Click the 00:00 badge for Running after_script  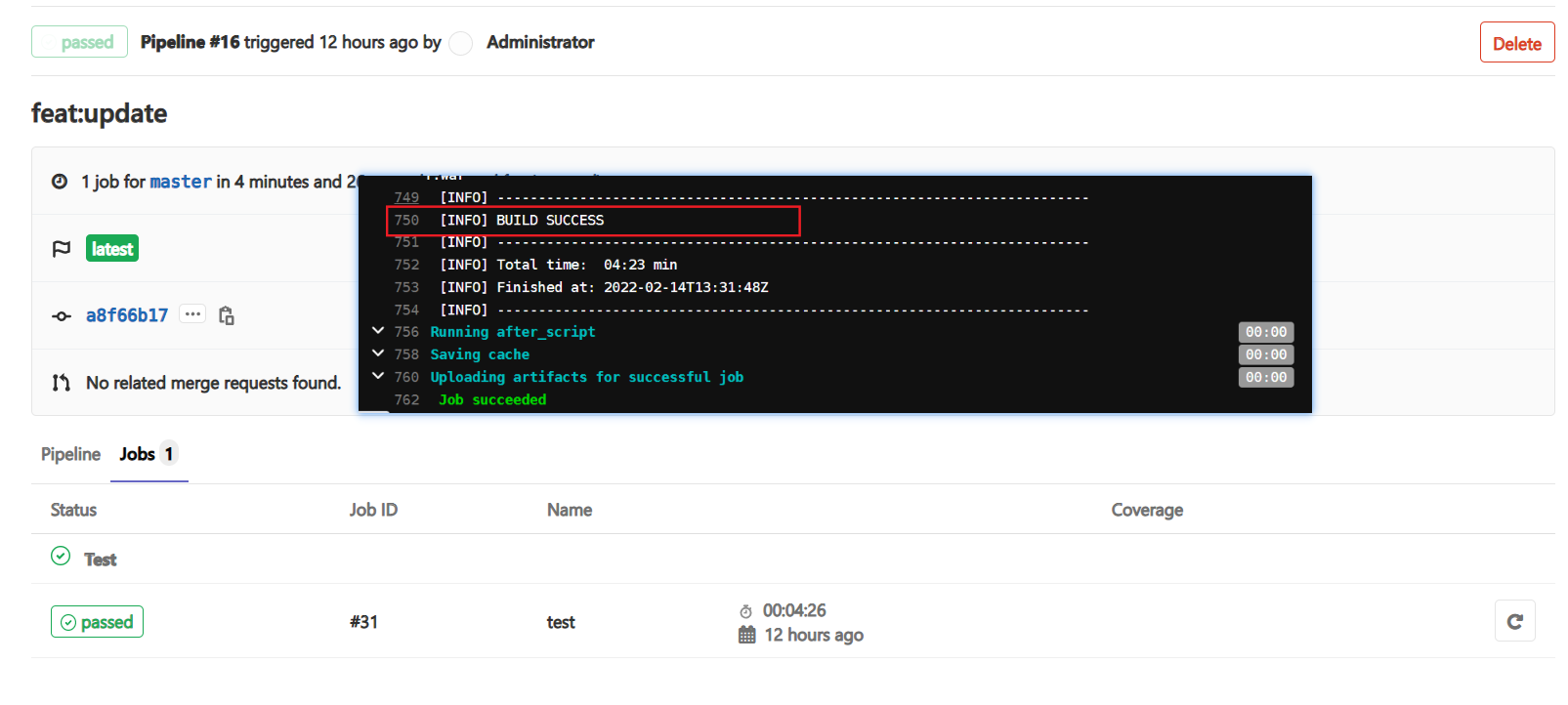pyautogui.click(x=1266, y=332)
